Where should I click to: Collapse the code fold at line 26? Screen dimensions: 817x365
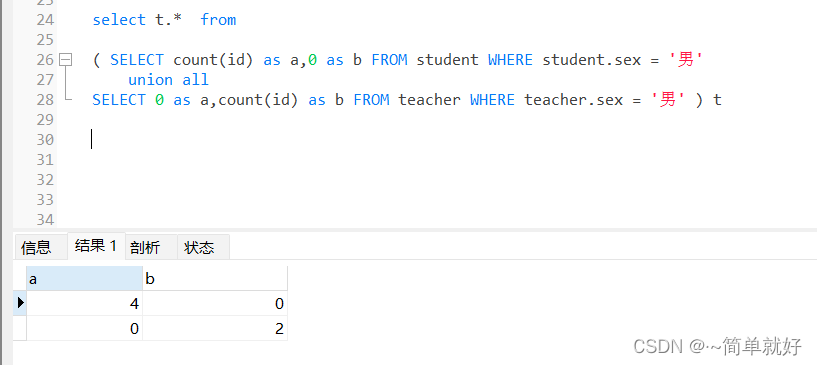[x=65, y=60]
